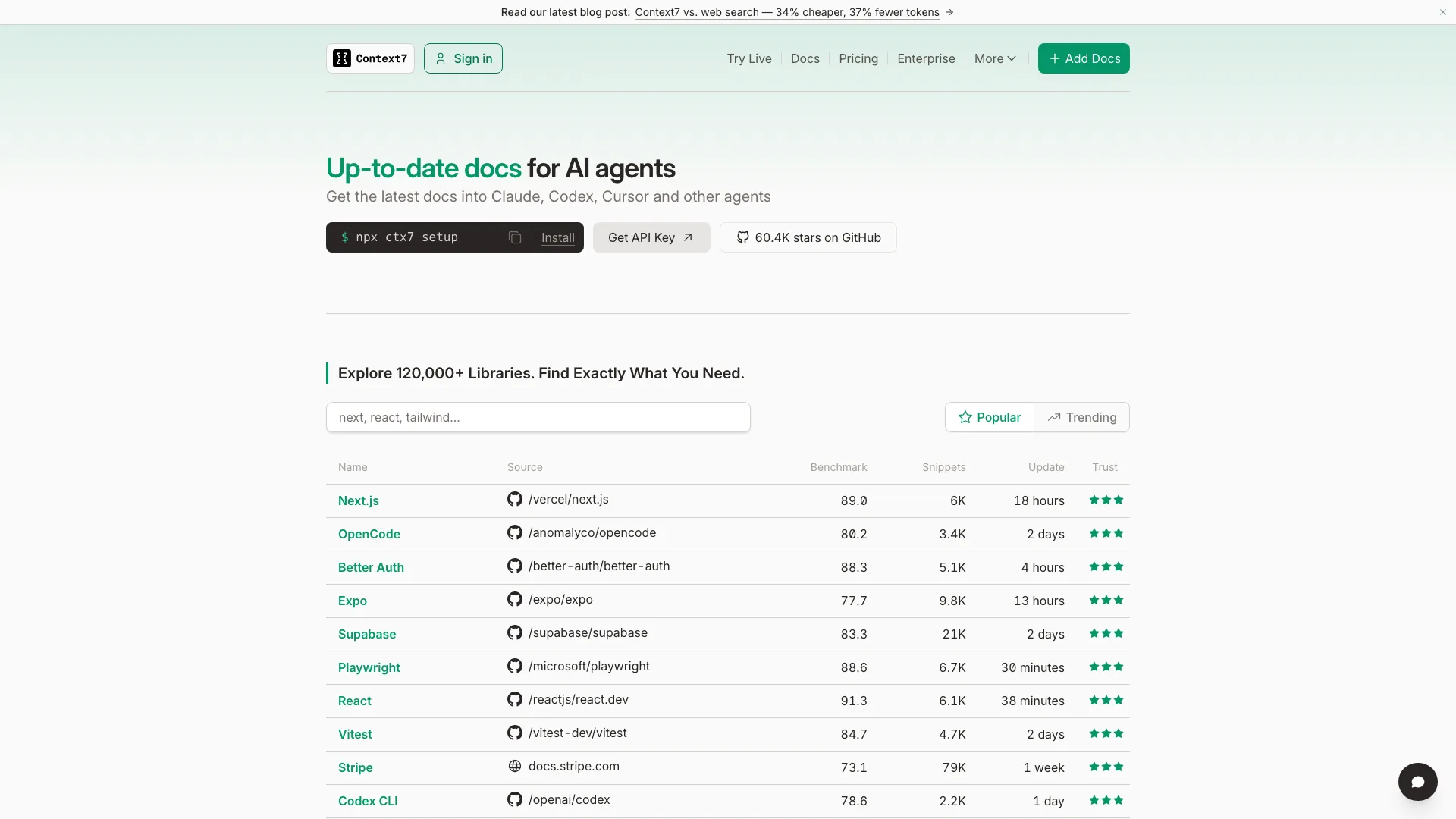Click the GitHub icon beside /expo/expo
The image size is (1456, 819).
click(x=515, y=599)
